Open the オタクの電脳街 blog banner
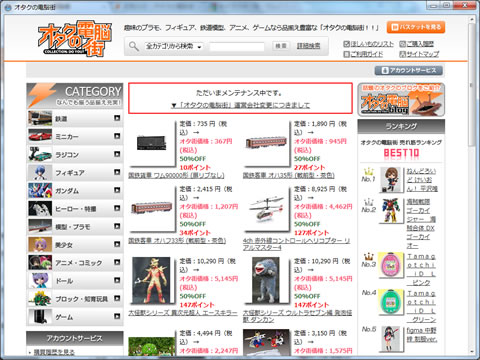The image size is (480, 360). [401, 100]
